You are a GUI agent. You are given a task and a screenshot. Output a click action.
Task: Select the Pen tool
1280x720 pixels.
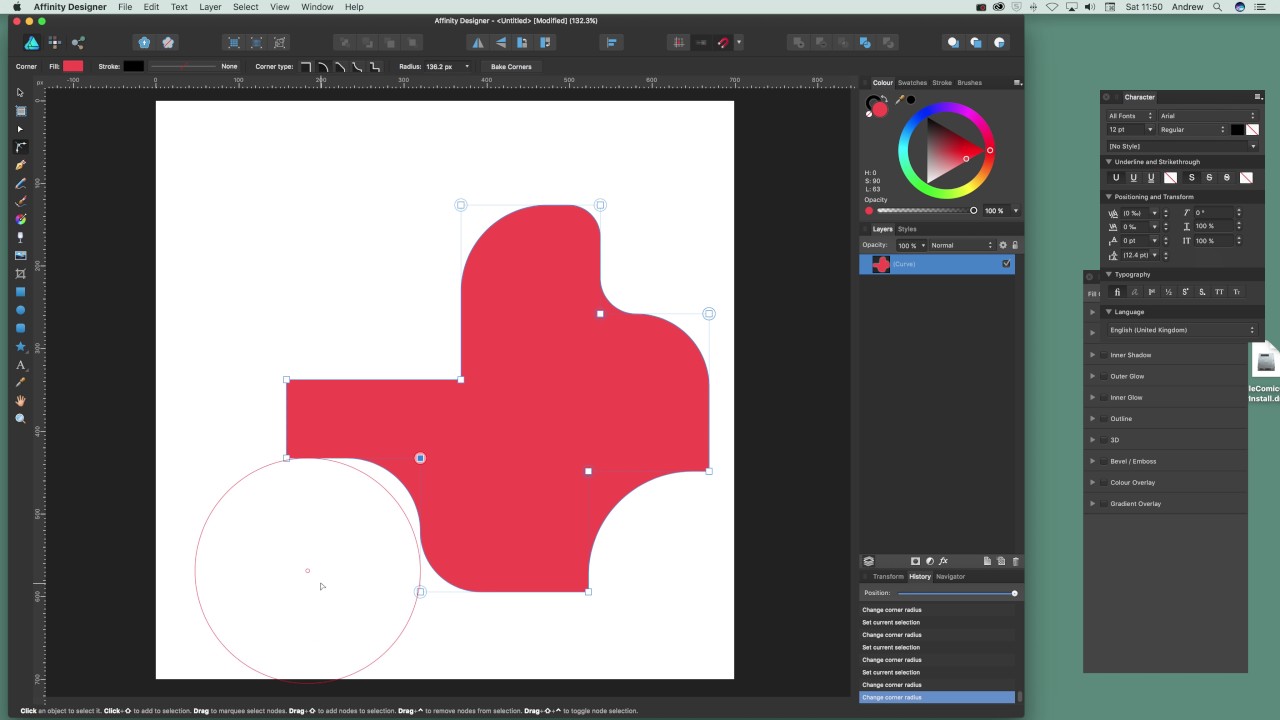20,165
